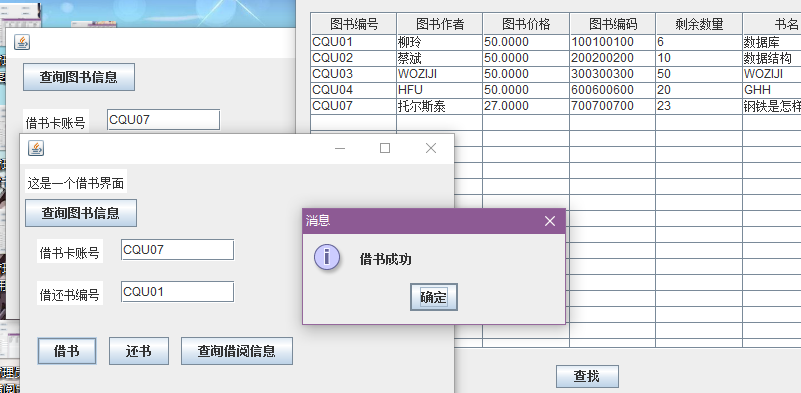Select the CQU07 cell in the table

(354, 106)
